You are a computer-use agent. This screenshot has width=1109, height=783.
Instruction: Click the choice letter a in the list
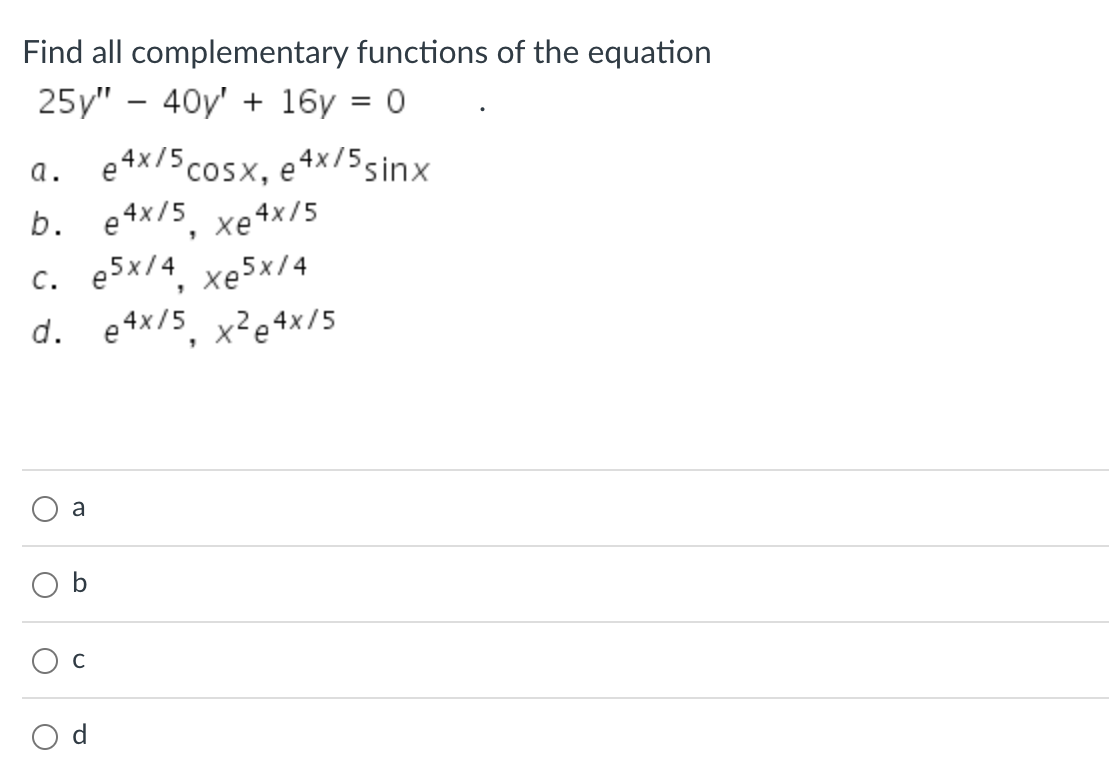click(x=39, y=168)
